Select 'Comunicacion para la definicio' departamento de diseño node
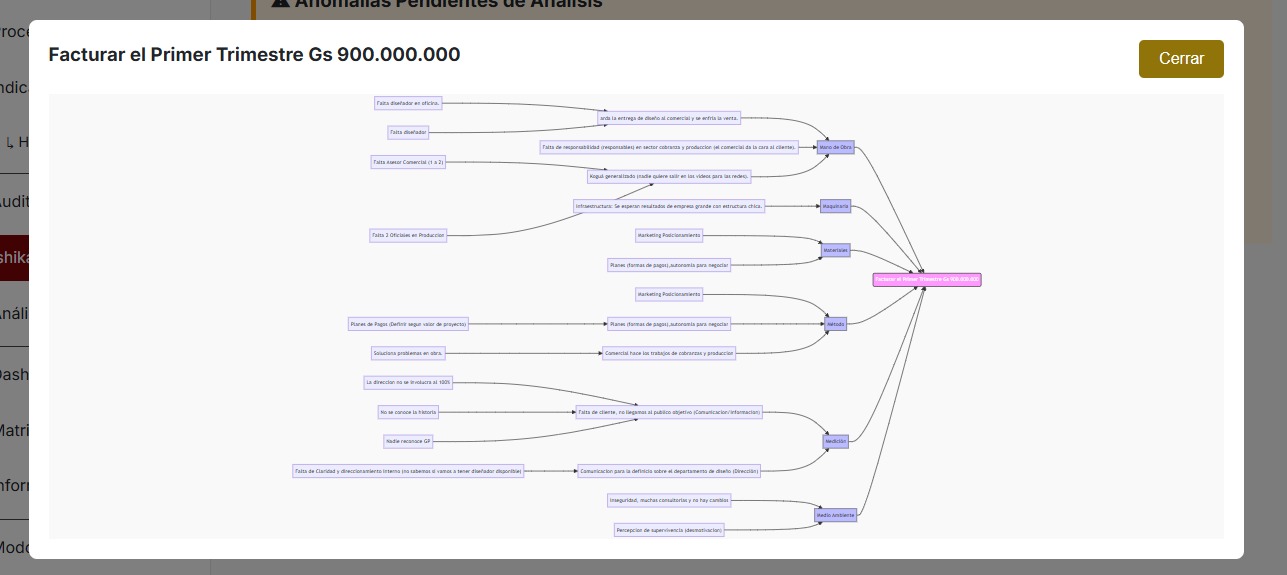 pos(669,471)
